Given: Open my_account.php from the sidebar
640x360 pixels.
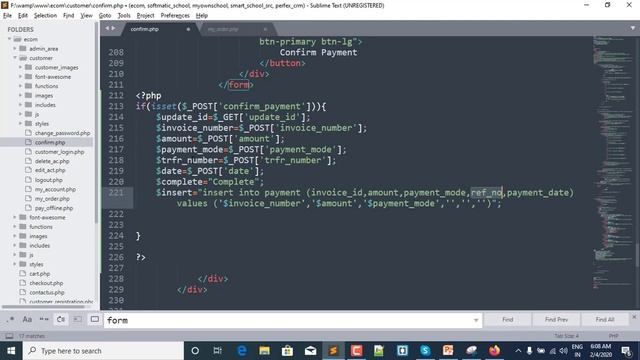Looking at the screenshot, I should click(x=55, y=189).
